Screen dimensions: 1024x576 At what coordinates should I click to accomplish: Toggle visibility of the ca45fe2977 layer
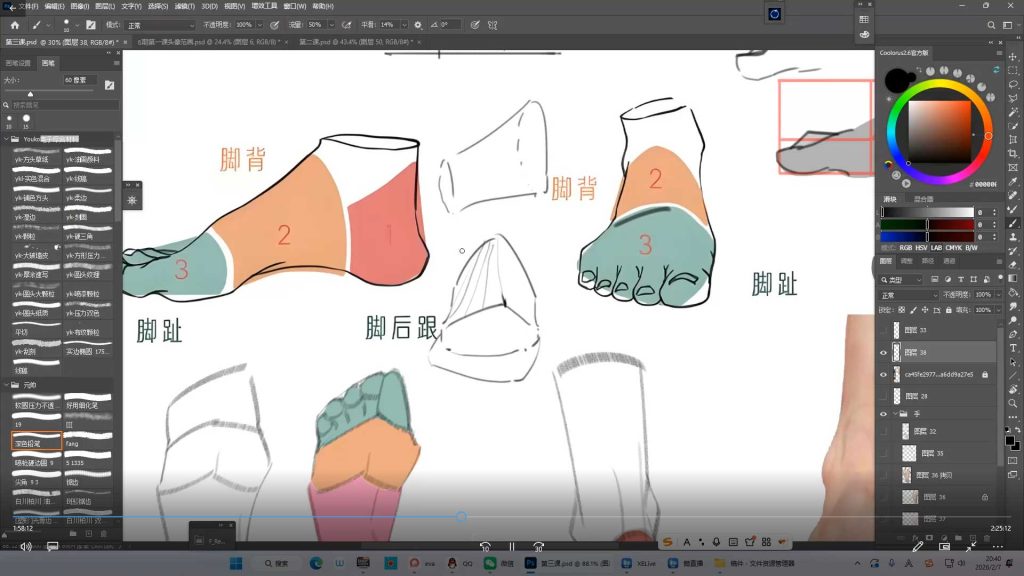(x=884, y=374)
